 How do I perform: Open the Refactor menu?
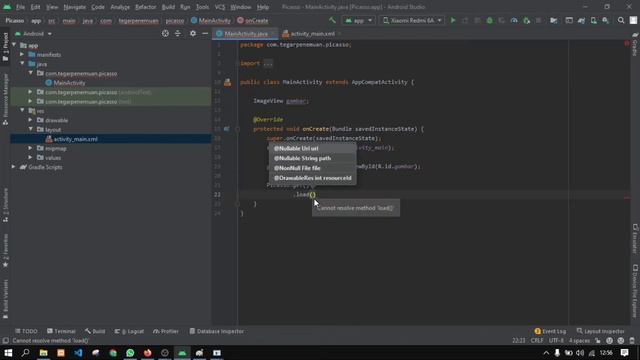click(x=145, y=7)
